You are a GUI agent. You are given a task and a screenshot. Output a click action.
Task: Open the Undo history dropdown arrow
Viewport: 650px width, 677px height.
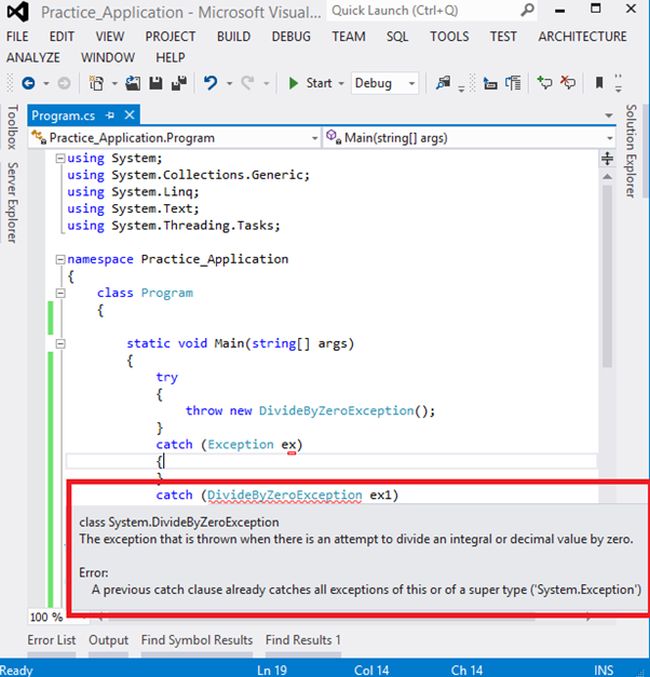(x=229, y=83)
